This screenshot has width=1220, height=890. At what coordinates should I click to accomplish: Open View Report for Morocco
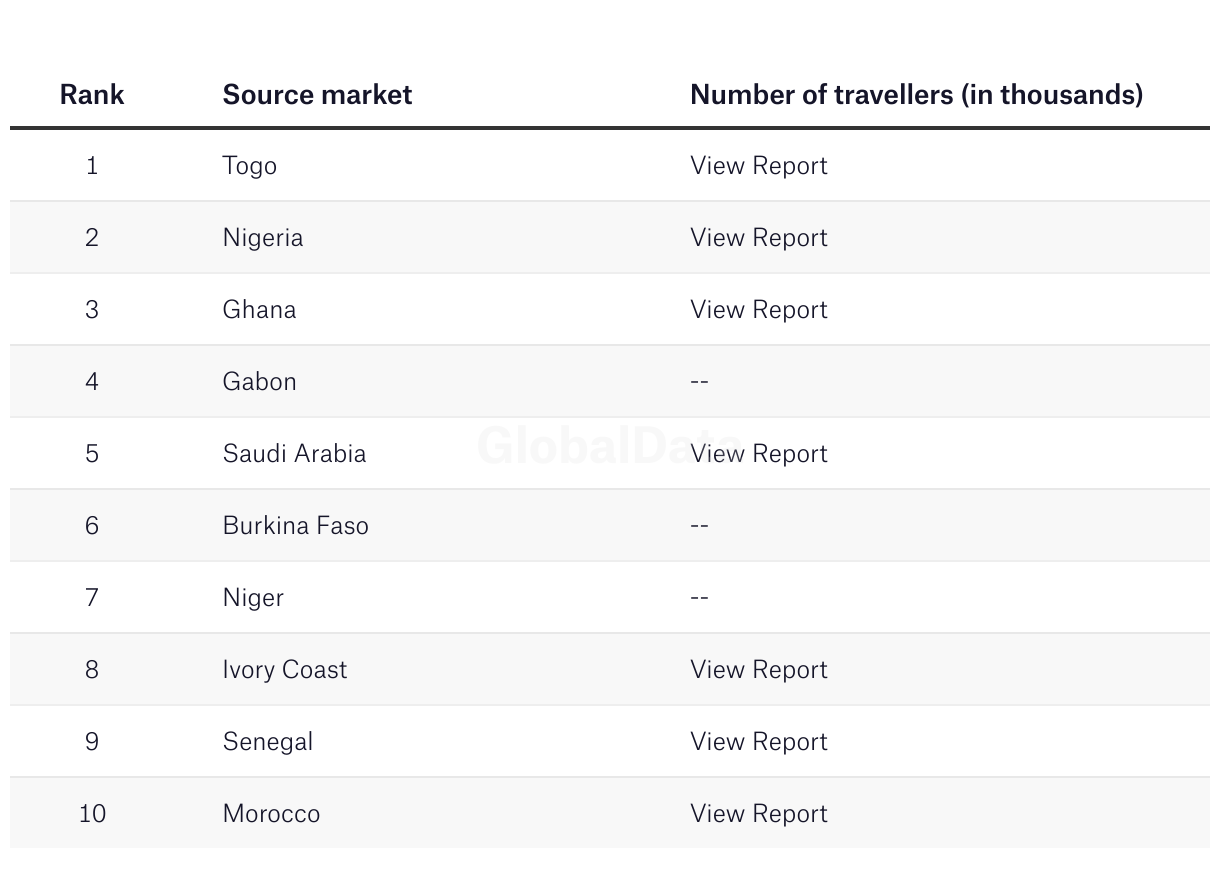click(758, 814)
